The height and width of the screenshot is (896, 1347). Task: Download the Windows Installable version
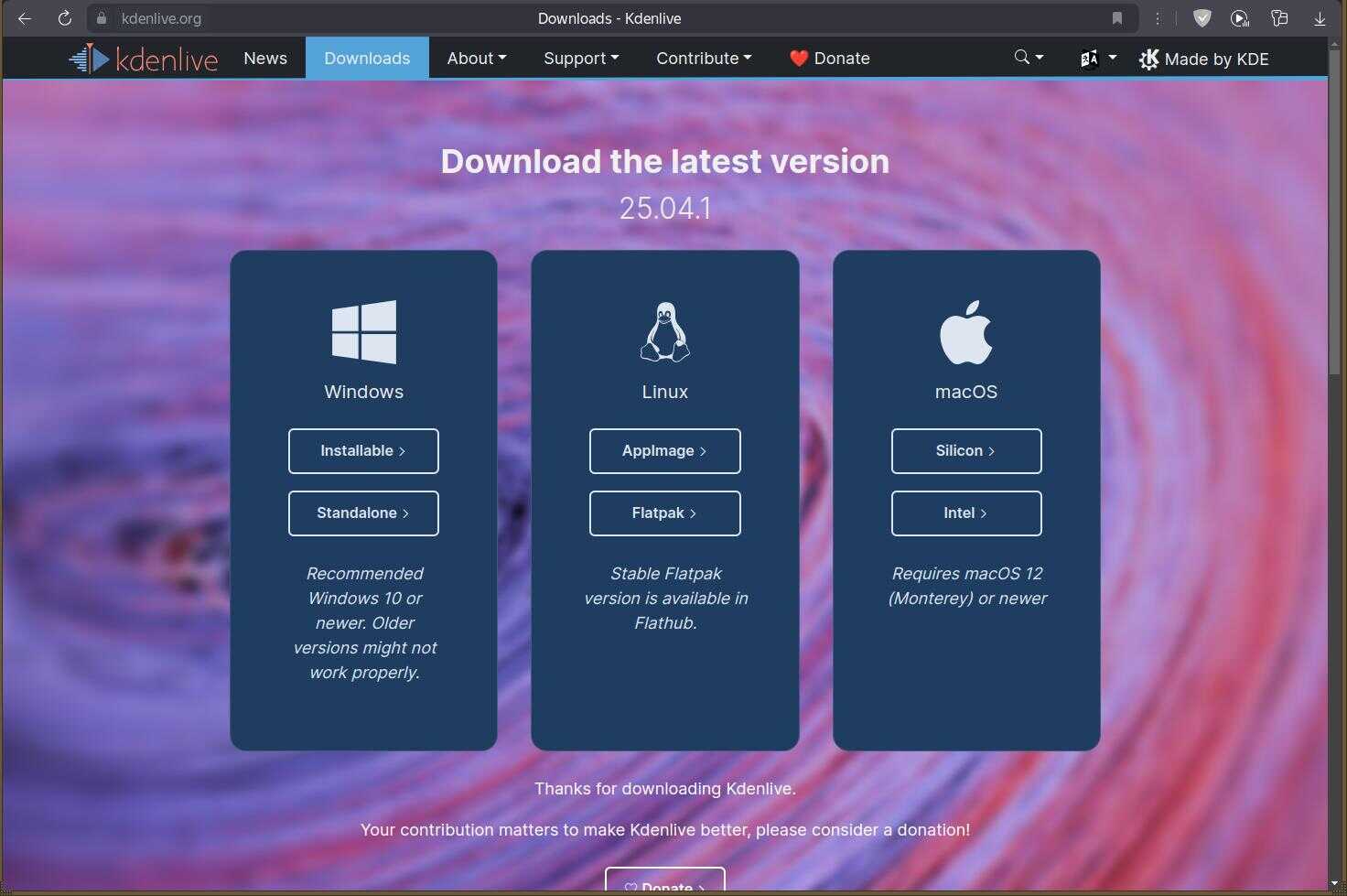[x=363, y=451]
